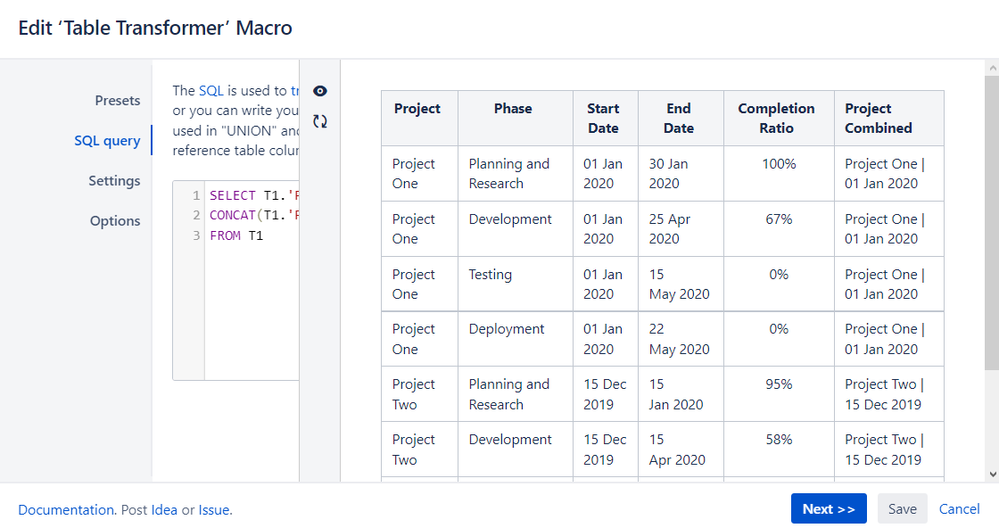The image size is (999, 528).
Task: Switch to the SQL query tab
Action: pos(107,140)
